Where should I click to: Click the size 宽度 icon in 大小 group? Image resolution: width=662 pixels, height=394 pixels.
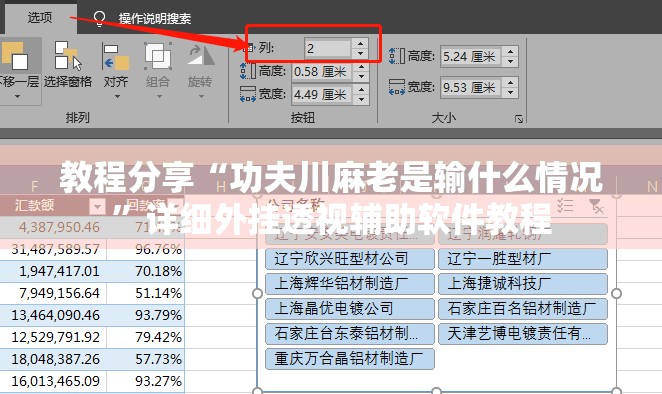[396, 87]
